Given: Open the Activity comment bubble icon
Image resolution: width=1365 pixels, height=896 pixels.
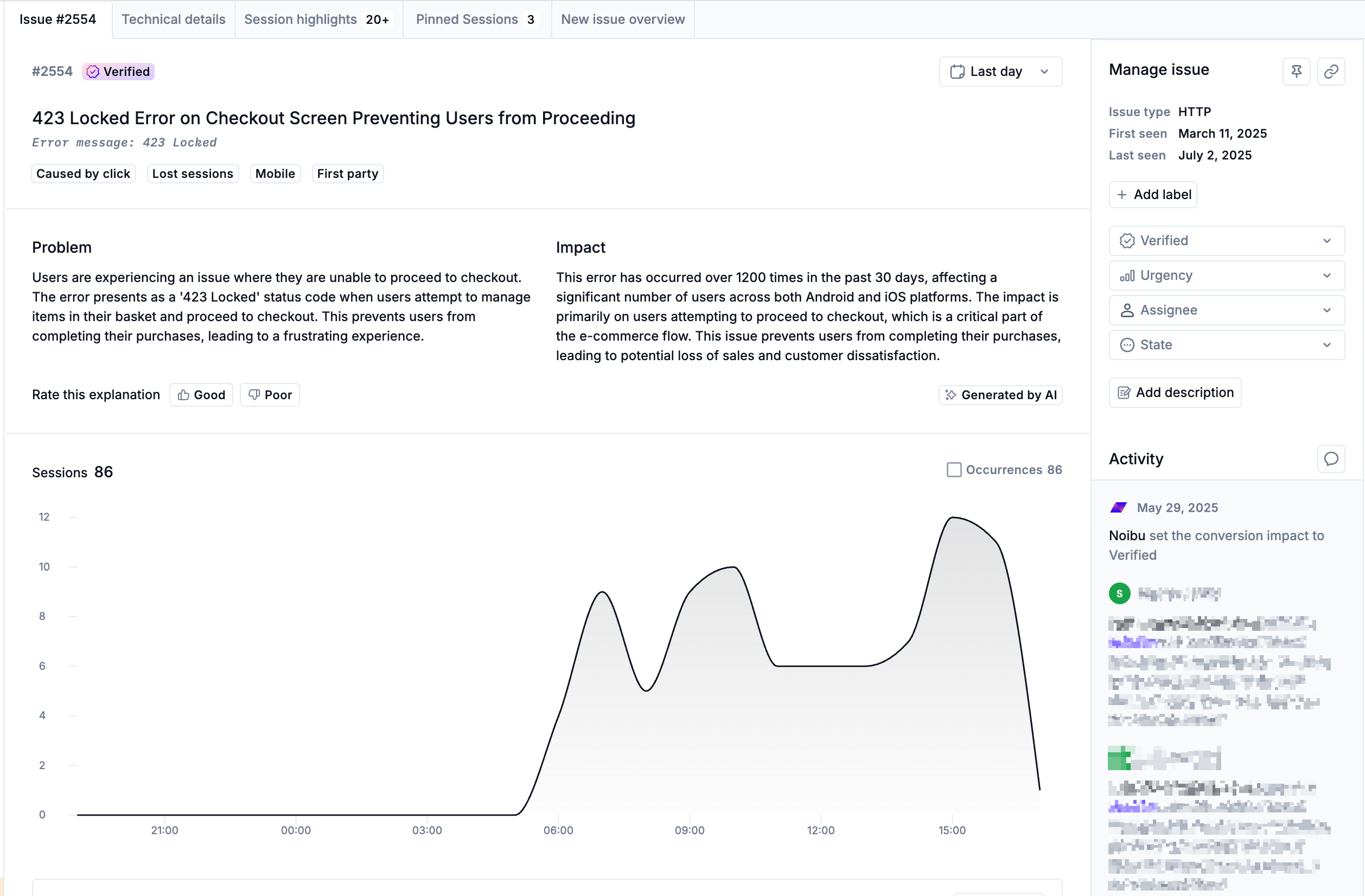Looking at the screenshot, I should click(1331, 459).
